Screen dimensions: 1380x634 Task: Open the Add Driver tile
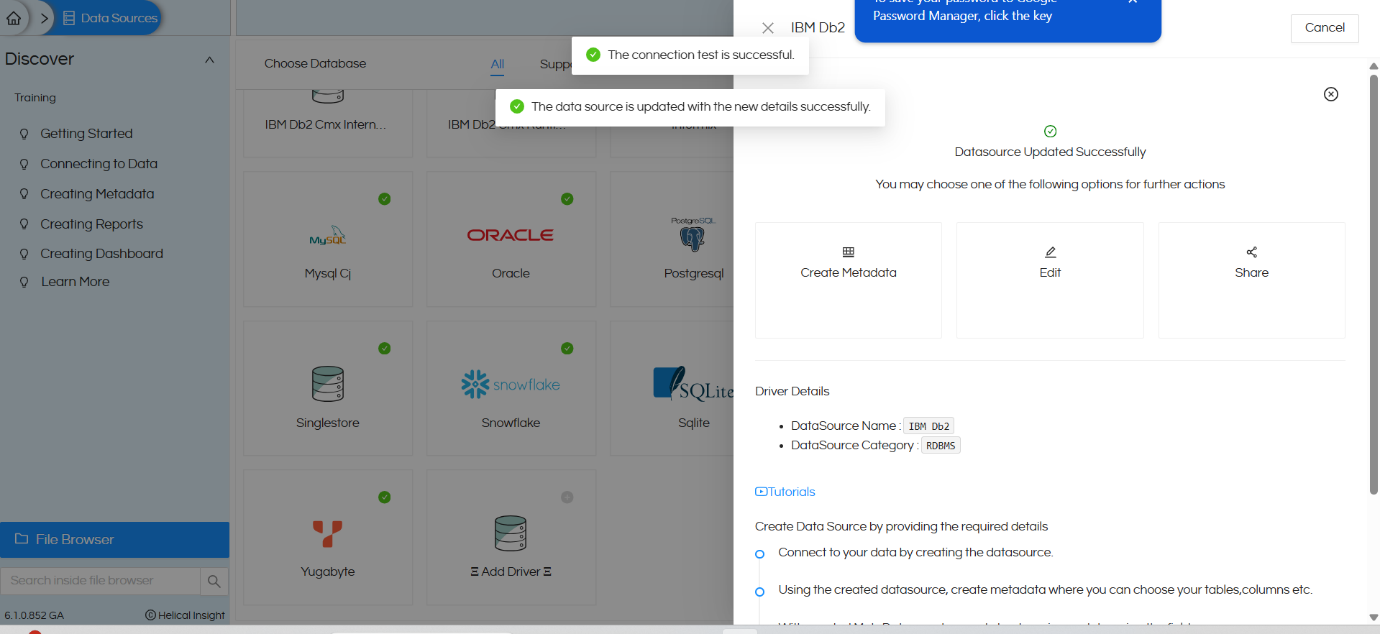pos(511,537)
